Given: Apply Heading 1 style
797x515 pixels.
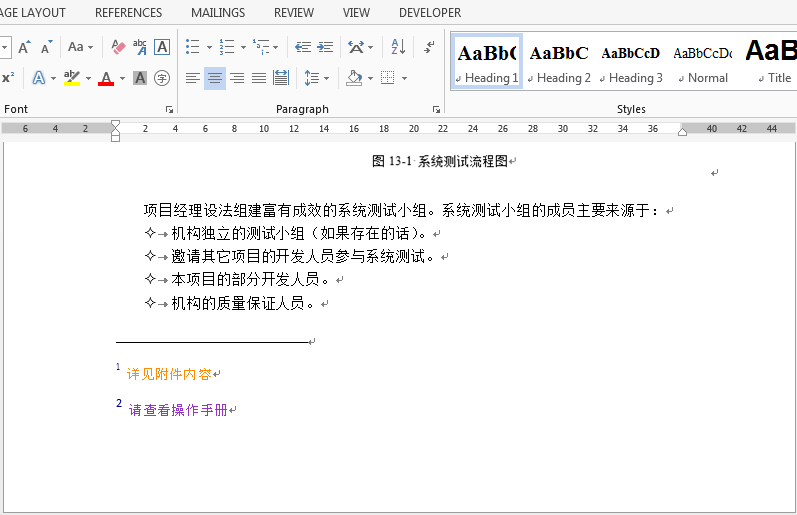Looking at the screenshot, I should click(x=487, y=62).
